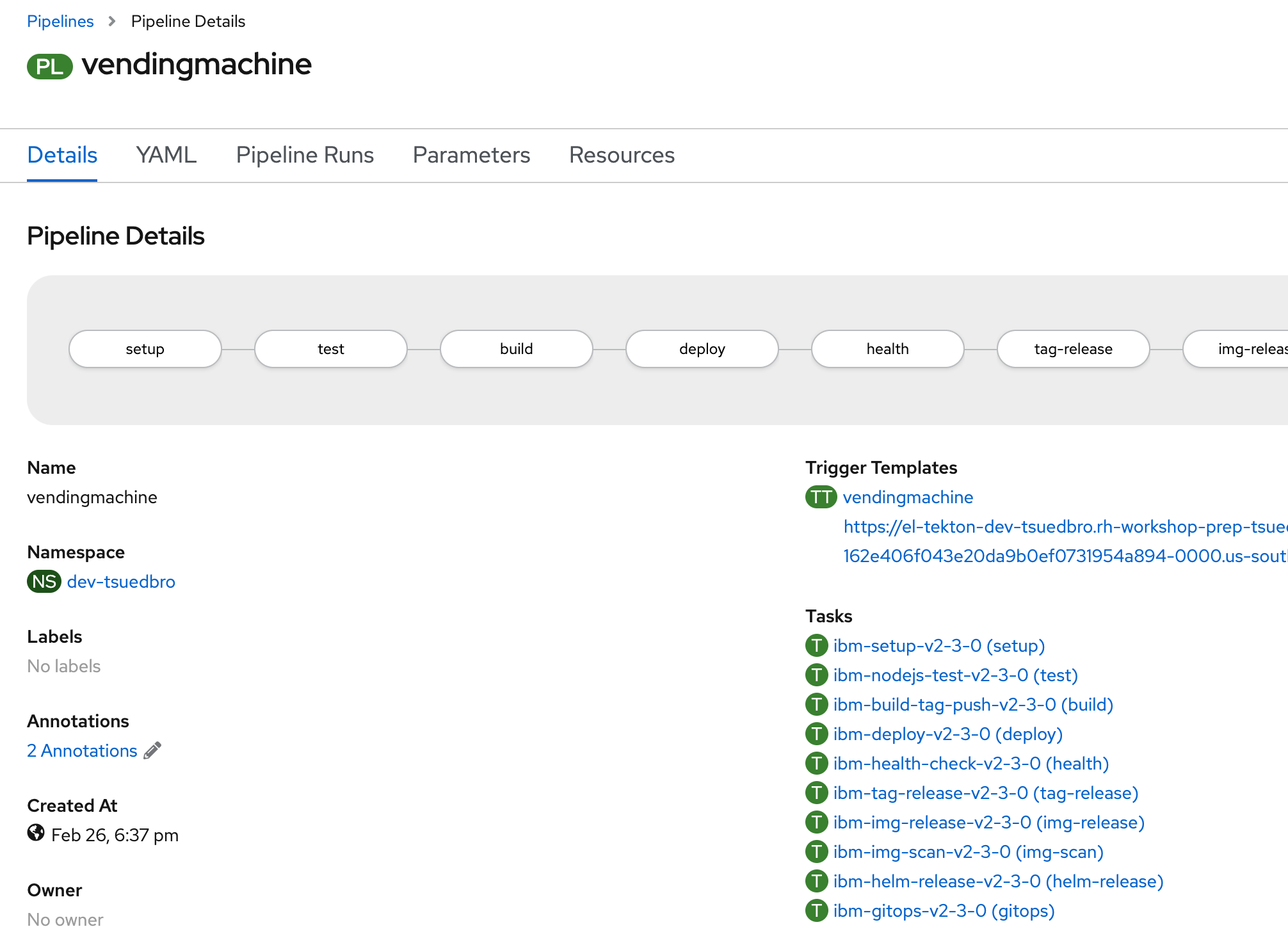Switch to the YAML tab

166,155
